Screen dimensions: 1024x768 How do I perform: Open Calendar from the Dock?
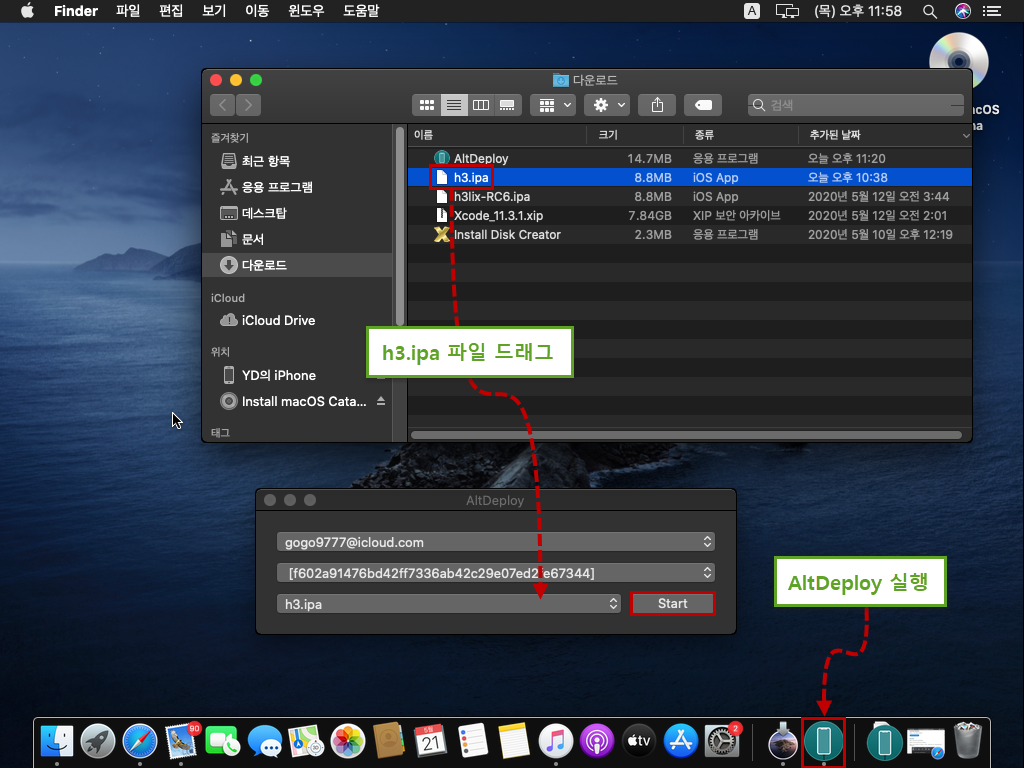431,741
